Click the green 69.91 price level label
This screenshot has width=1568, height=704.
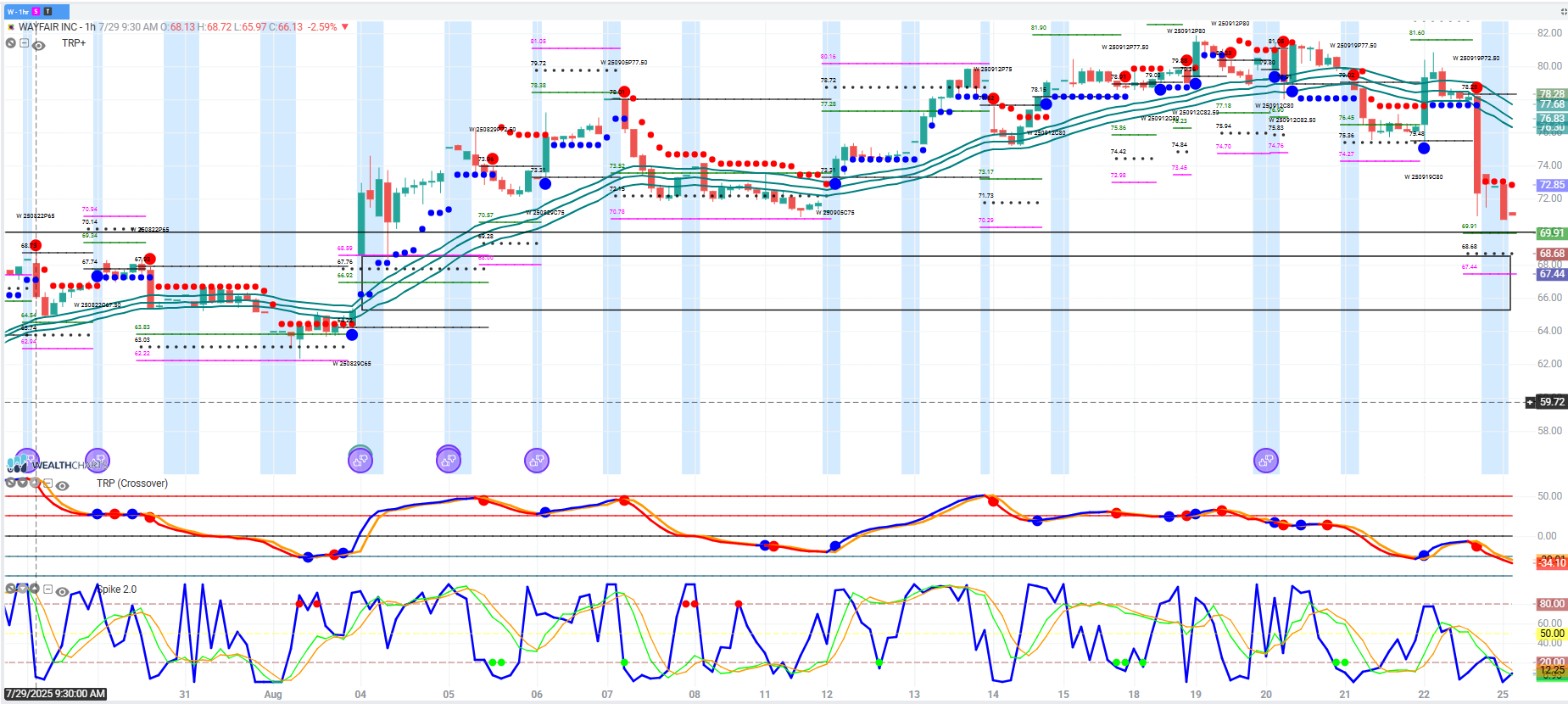pyautogui.click(x=1552, y=233)
